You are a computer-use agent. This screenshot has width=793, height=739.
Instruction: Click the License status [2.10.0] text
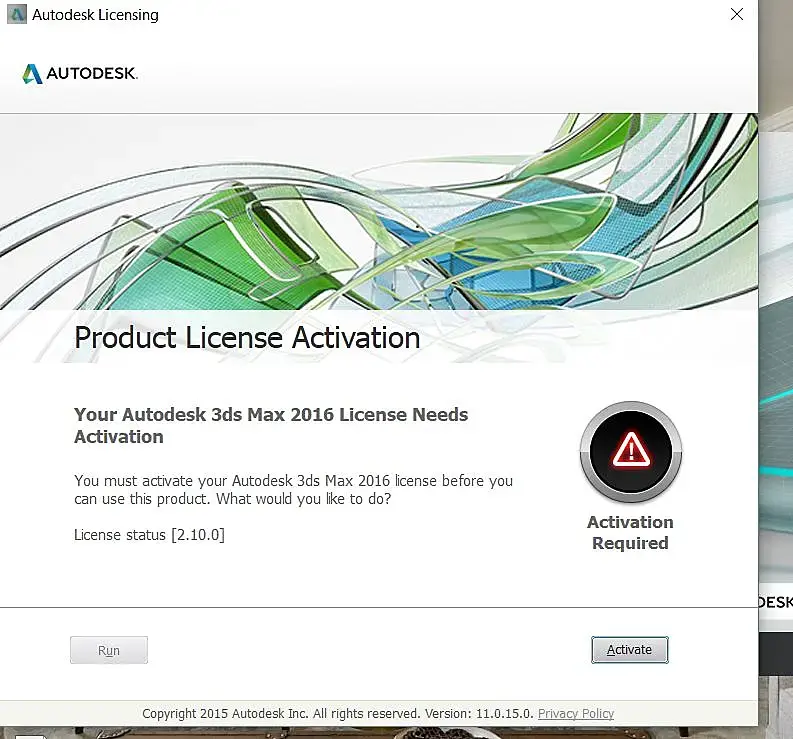pyautogui.click(x=149, y=535)
